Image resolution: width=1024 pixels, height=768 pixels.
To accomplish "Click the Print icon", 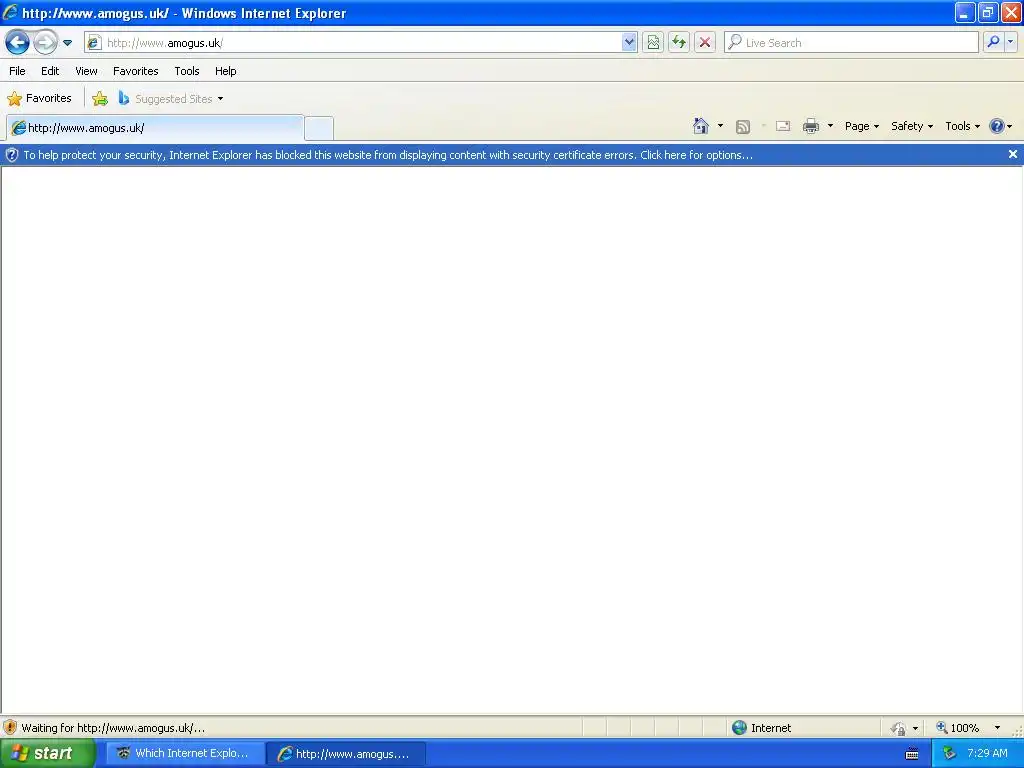I will 811,126.
